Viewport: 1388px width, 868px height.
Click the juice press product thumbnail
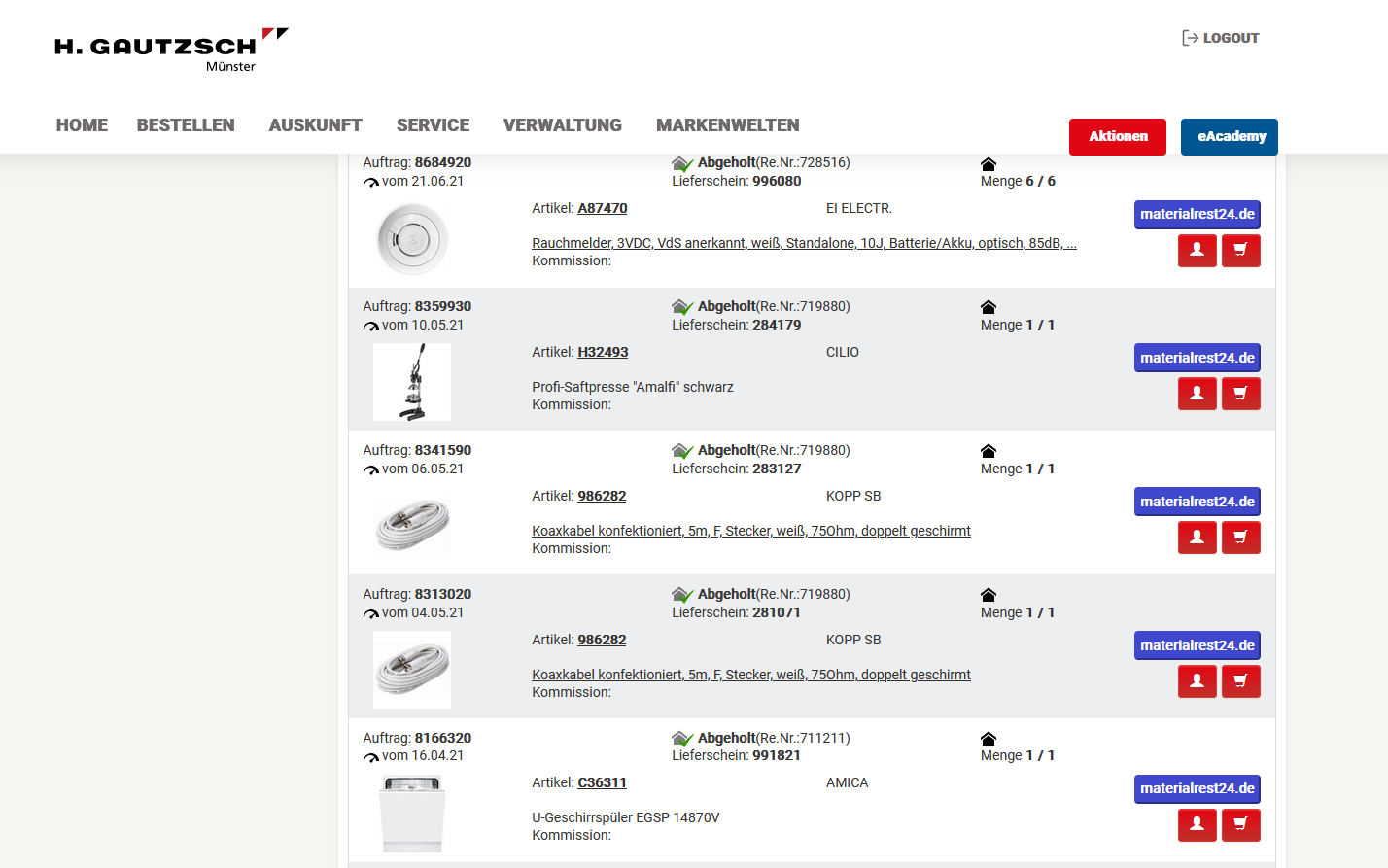point(412,382)
